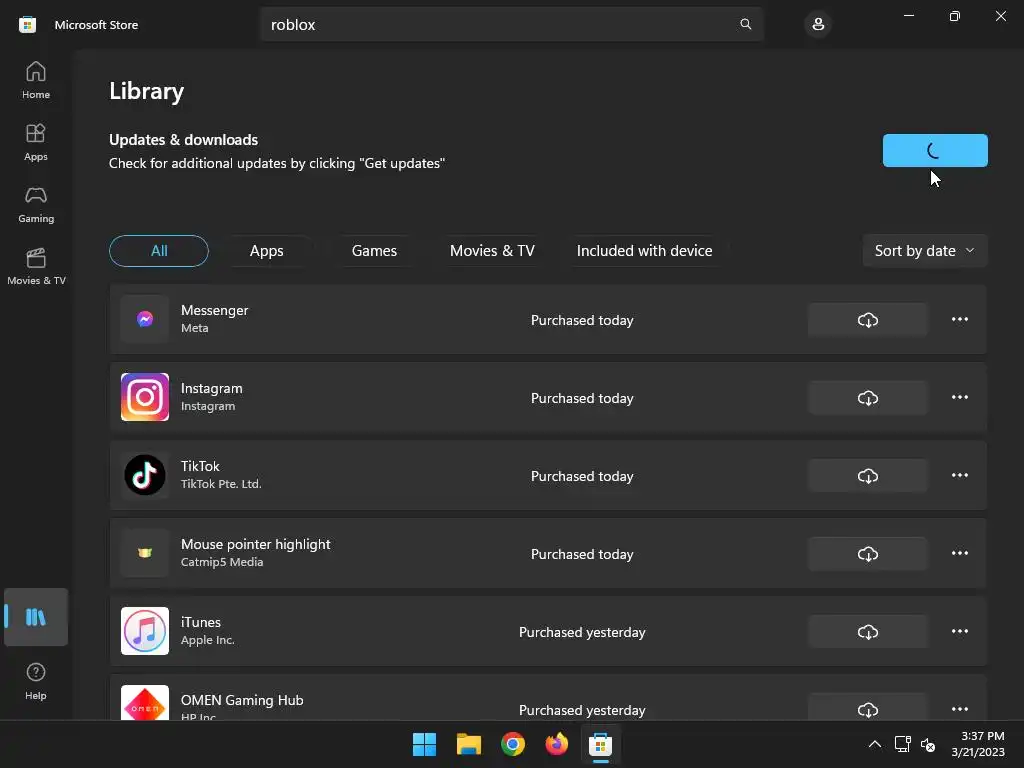The width and height of the screenshot is (1024, 768).
Task: Expand the Sort by date dropdown
Action: click(x=925, y=251)
